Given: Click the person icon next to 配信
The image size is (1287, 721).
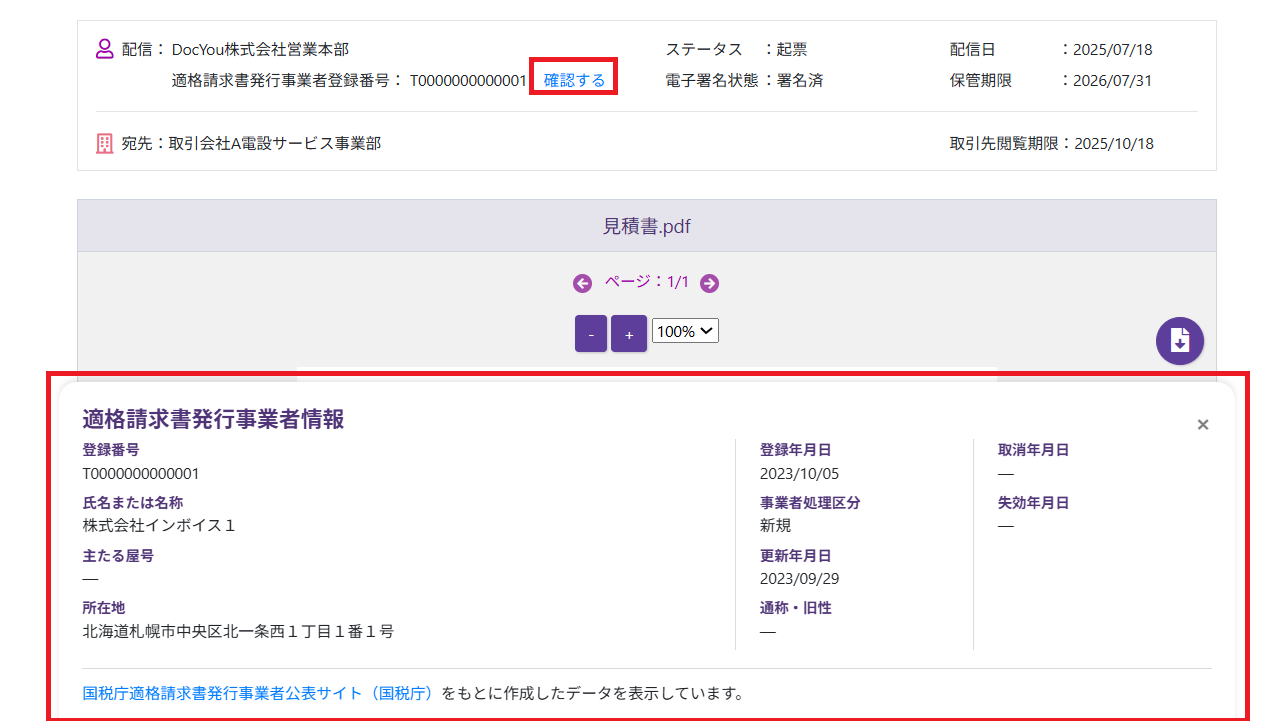Looking at the screenshot, I should tap(105, 49).
